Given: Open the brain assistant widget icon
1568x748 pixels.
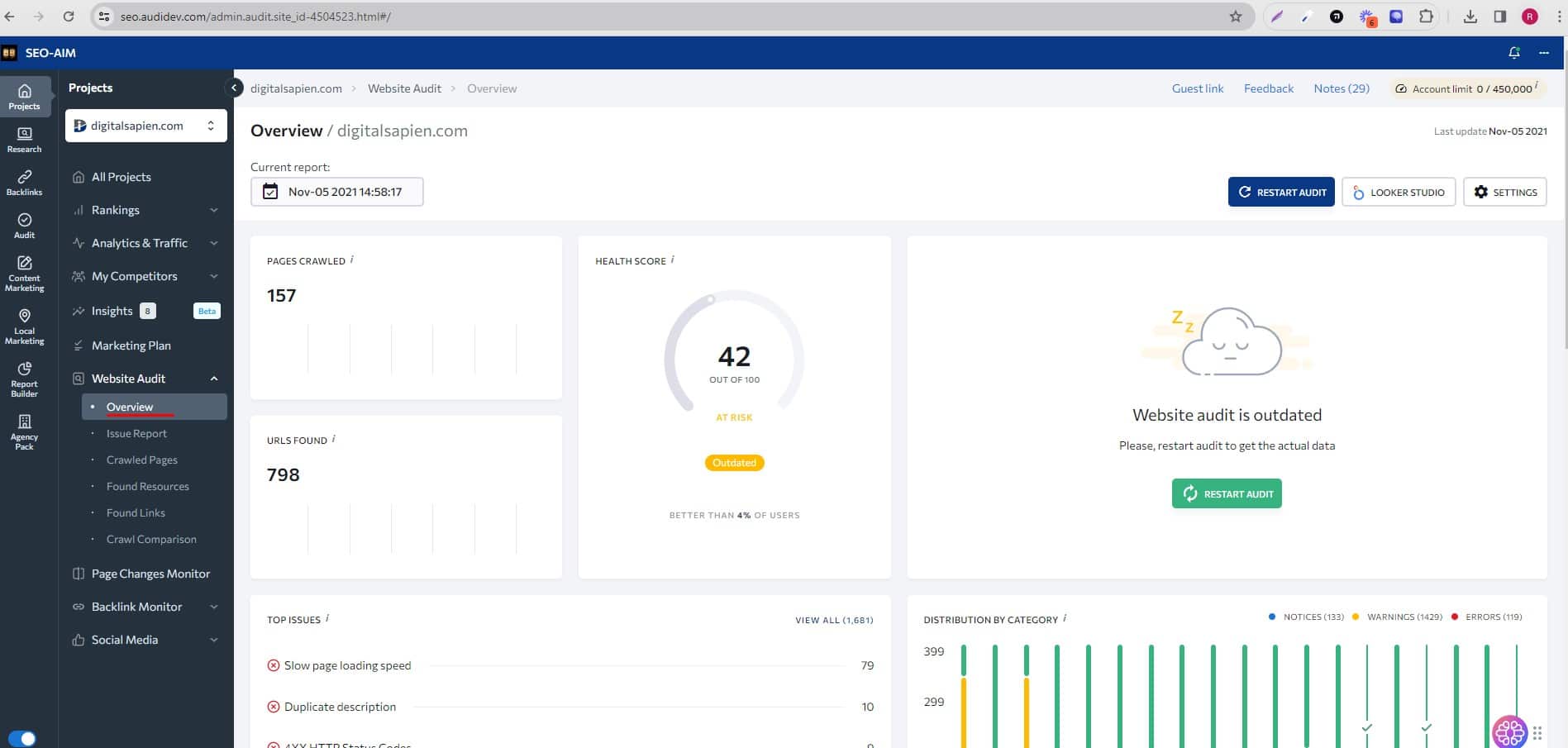Looking at the screenshot, I should pos(1509,732).
